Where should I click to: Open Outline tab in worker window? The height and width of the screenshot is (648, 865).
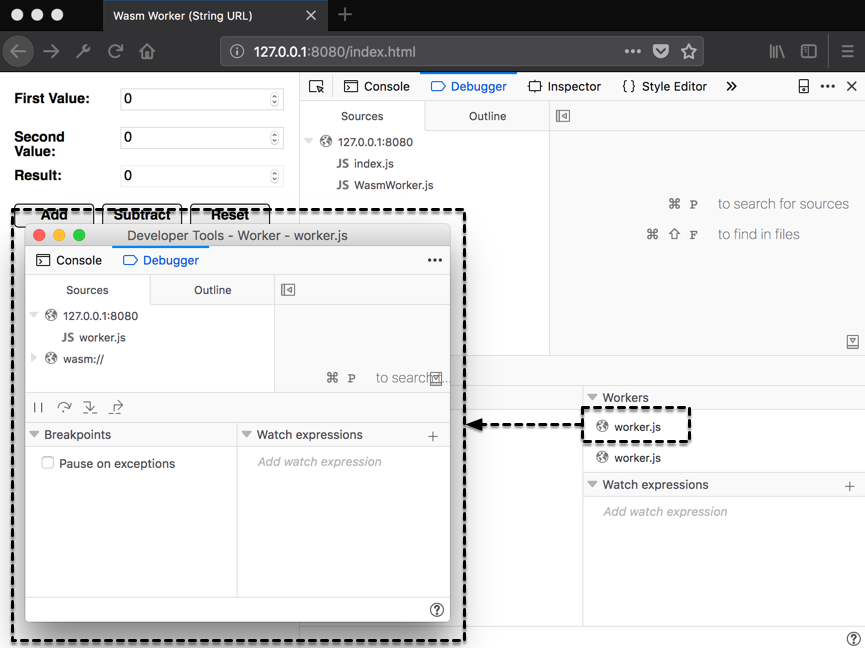click(212, 290)
